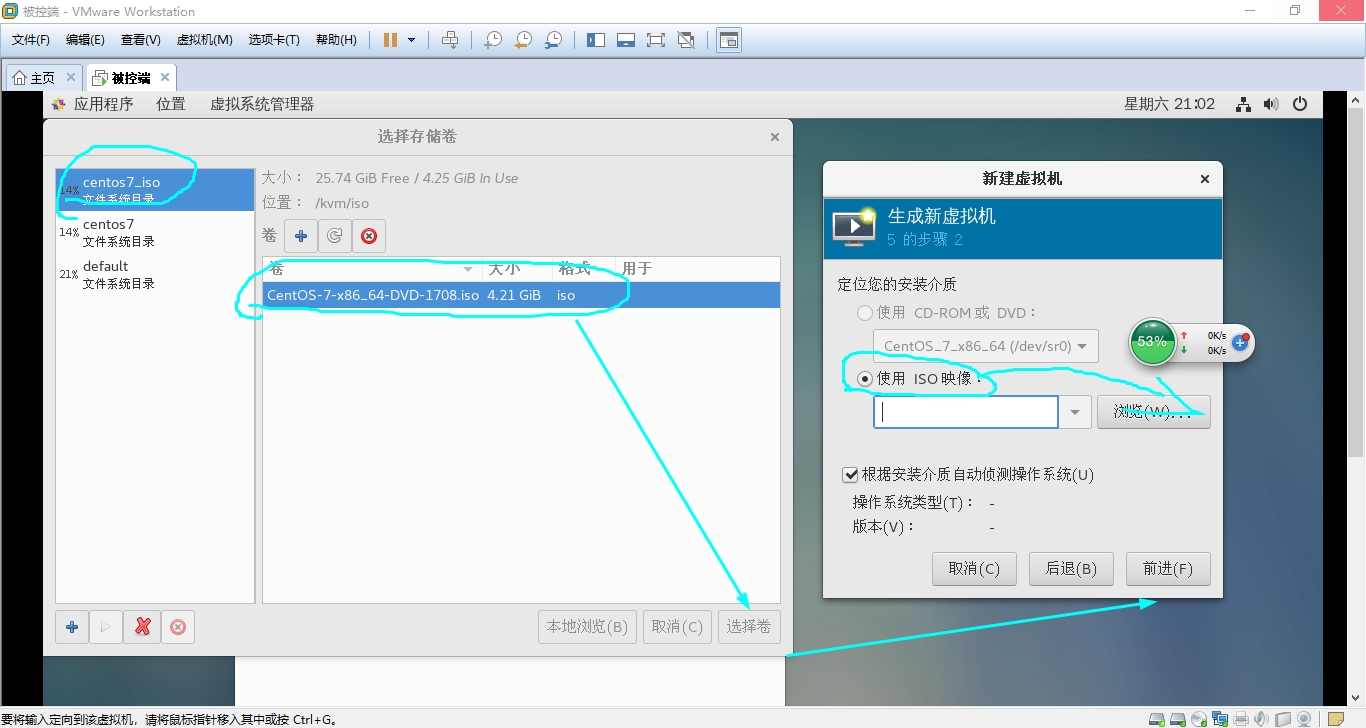Click the send Ctrl+Alt+Del toolbar icon
The height and width of the screenshot is (728, 1366).
450,40
